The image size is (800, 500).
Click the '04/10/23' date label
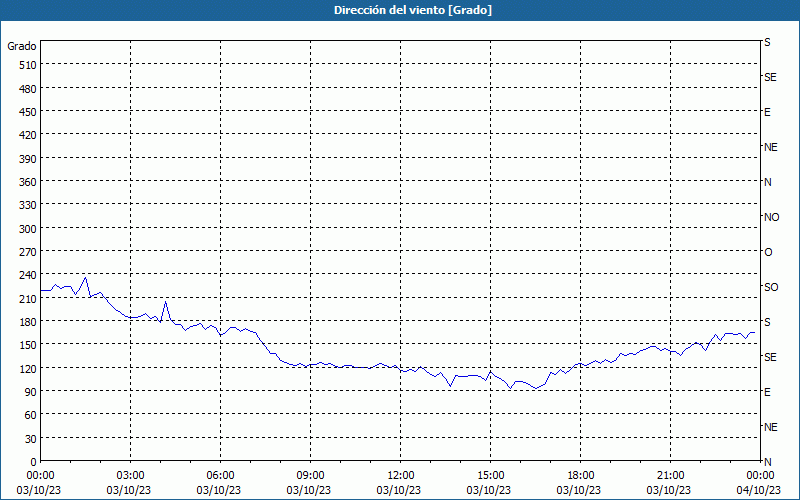tap(759, 490)
